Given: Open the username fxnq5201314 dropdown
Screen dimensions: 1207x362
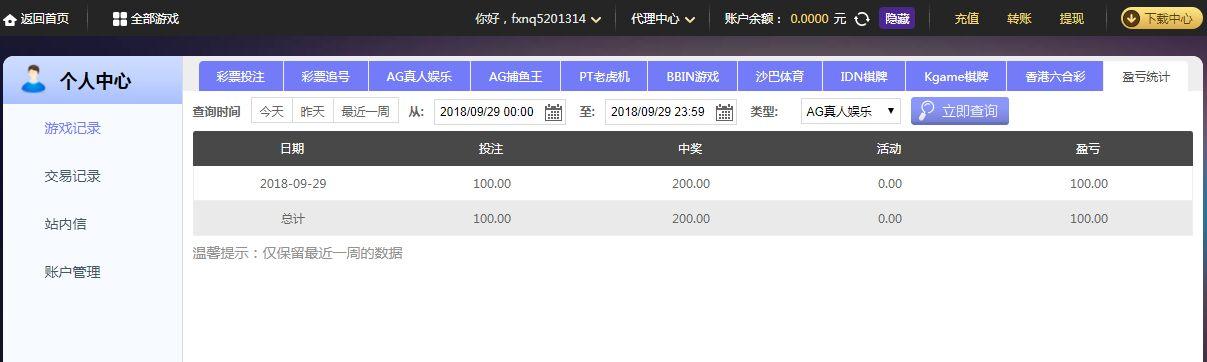Looking at the screenshot, I should click(538, 19).
